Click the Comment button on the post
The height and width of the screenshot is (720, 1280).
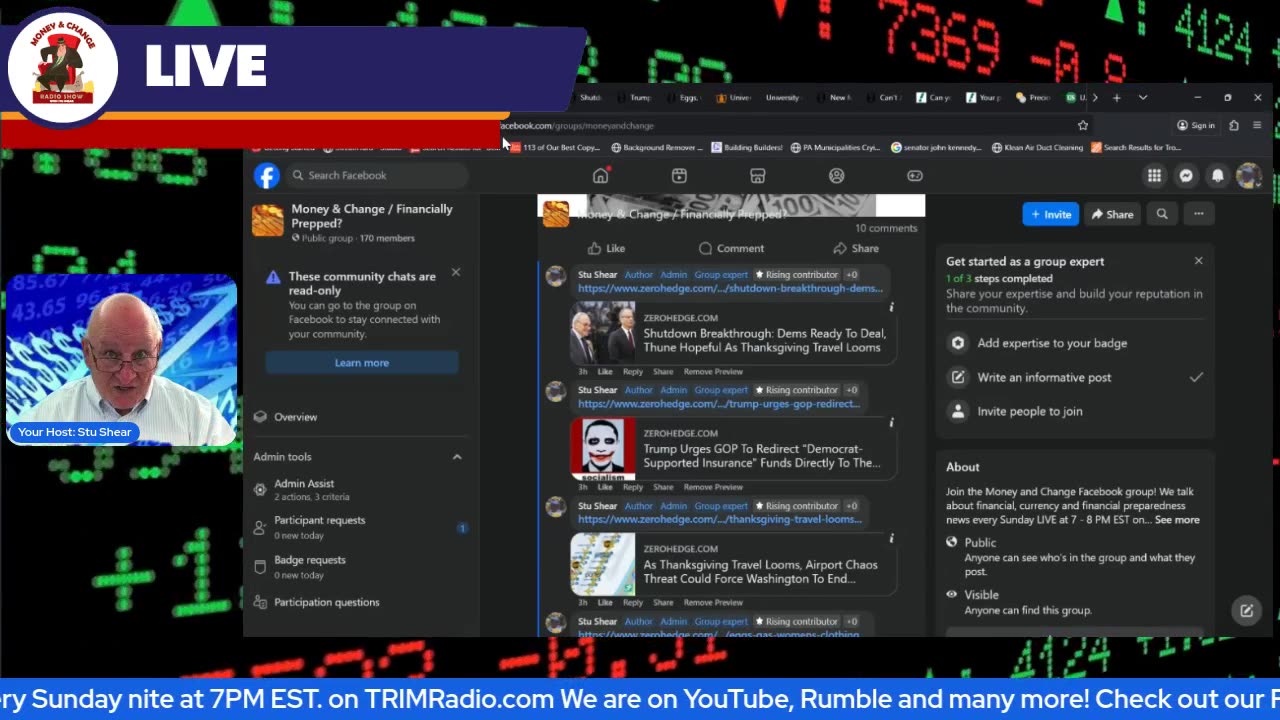coord(731,249)
